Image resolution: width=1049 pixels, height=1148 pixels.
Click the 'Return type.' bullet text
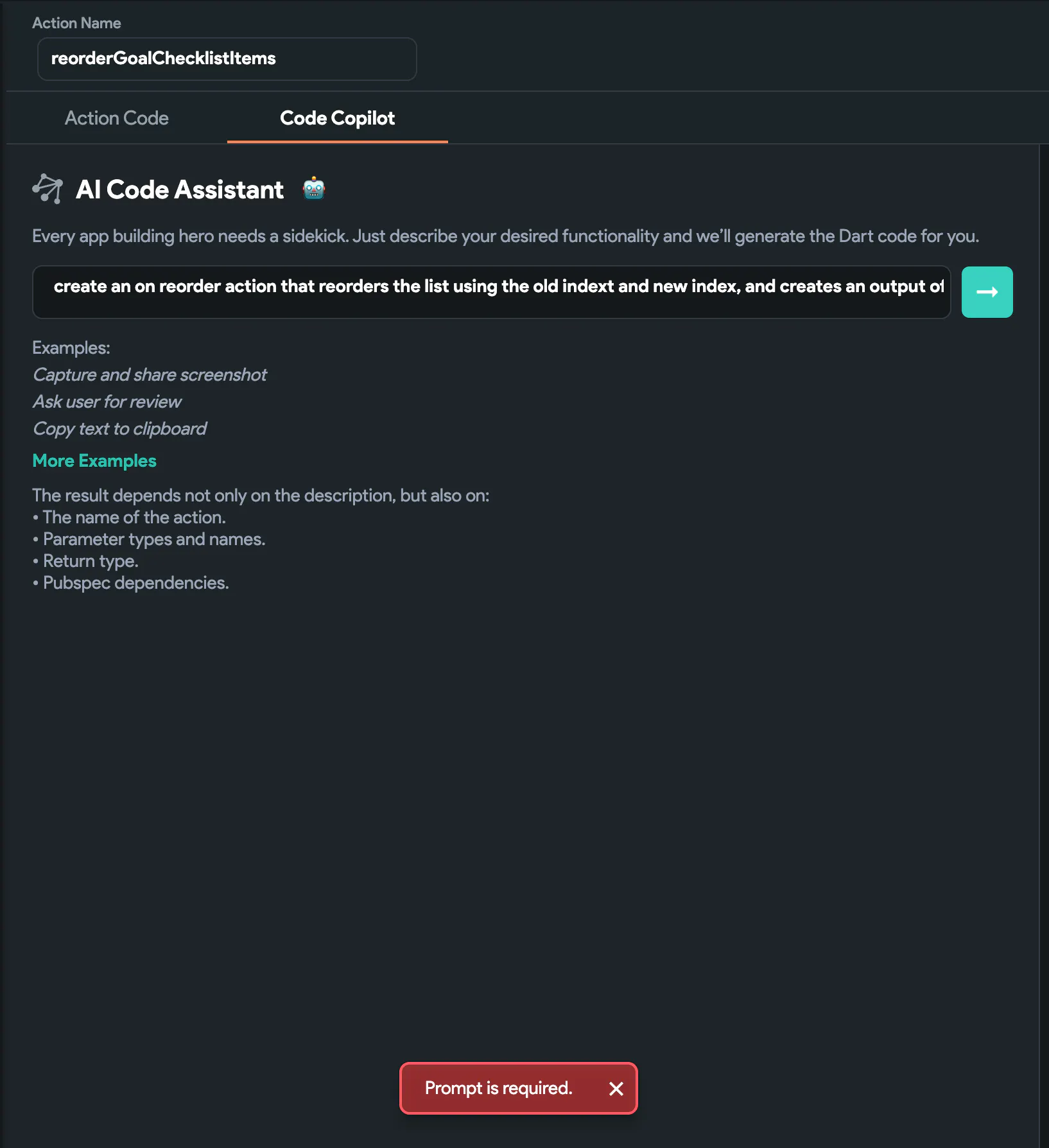point(91,561)
